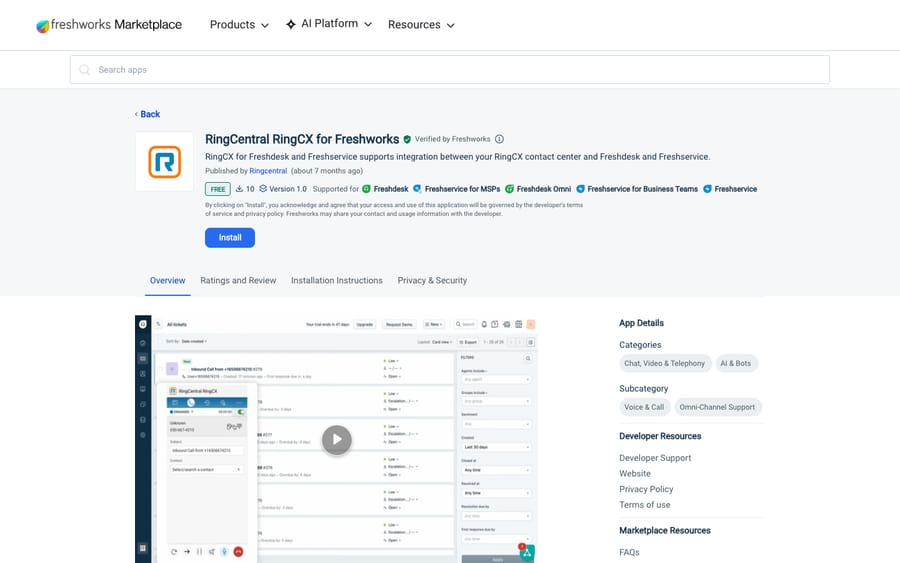Click the 'Marketplace Resources' heading
900x563 pixels.
pos(665,531)
